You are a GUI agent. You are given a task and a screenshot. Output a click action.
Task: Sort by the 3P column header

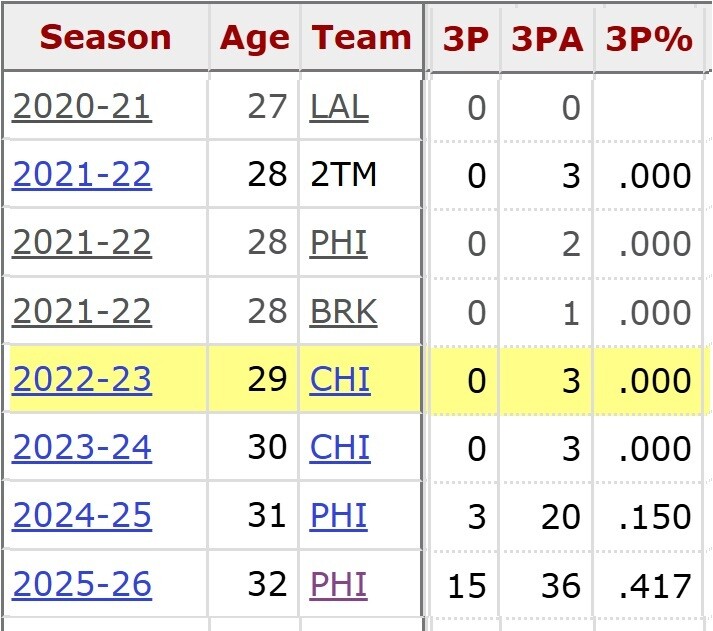click(x=465, y=38)
